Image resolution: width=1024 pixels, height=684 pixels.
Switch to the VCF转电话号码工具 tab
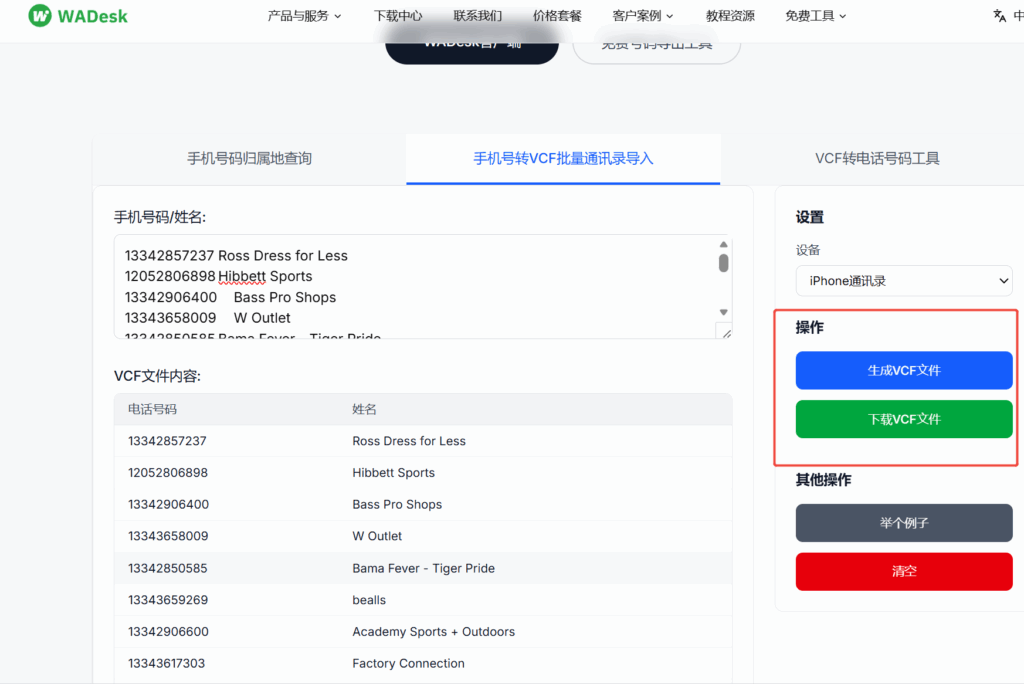point(877,159)
